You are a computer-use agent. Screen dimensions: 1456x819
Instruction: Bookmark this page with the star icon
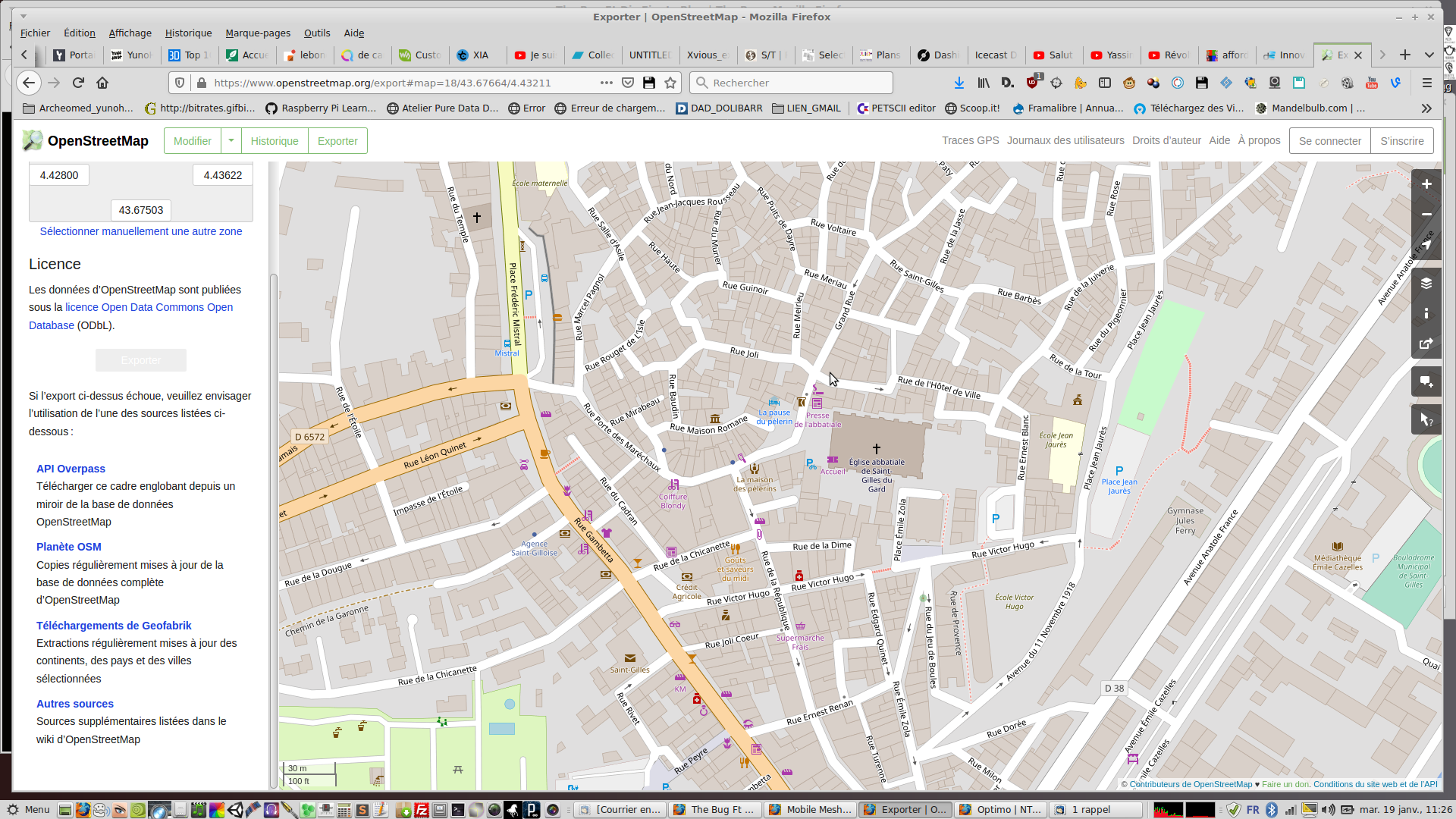pos(670,83)
